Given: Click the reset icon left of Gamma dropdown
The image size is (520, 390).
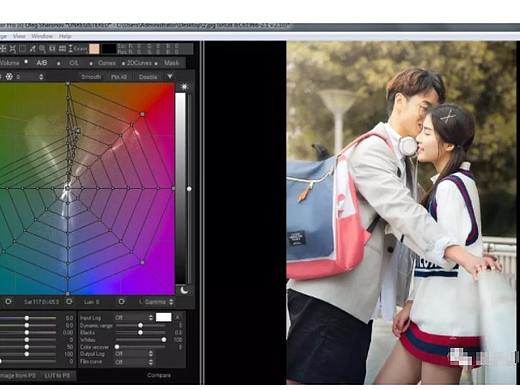Looking at the screenshot, I should pos(121,301).
